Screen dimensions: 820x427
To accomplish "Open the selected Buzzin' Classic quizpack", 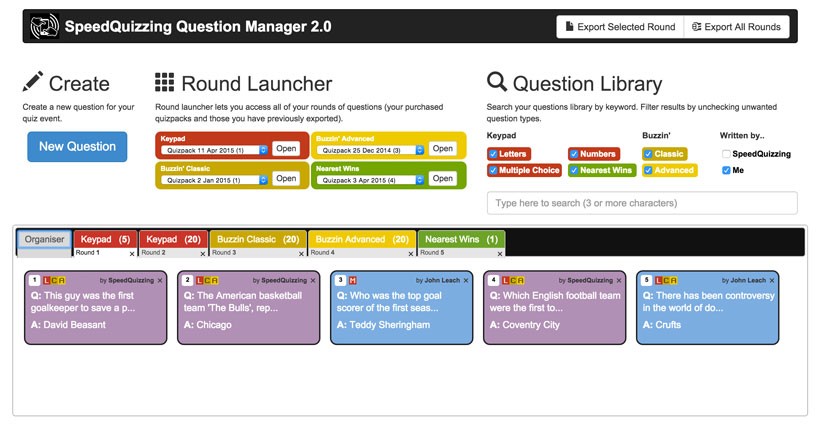I will coord(286,178).
